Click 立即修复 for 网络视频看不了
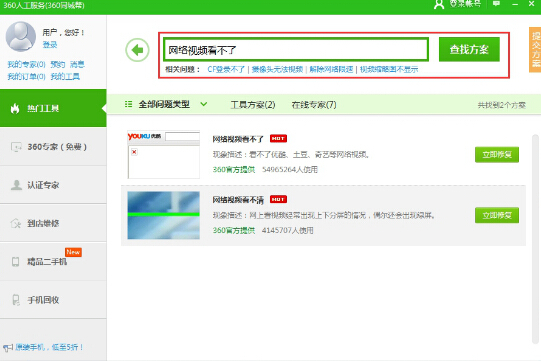 point(497,155)
